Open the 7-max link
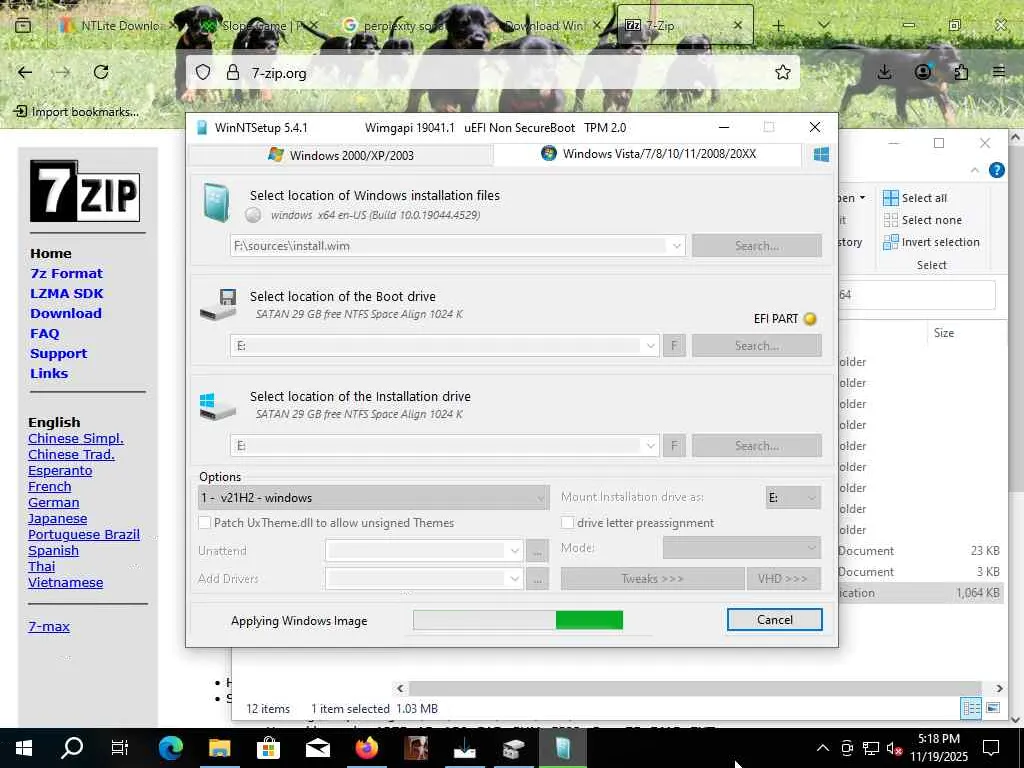 [x=49, y=626]
